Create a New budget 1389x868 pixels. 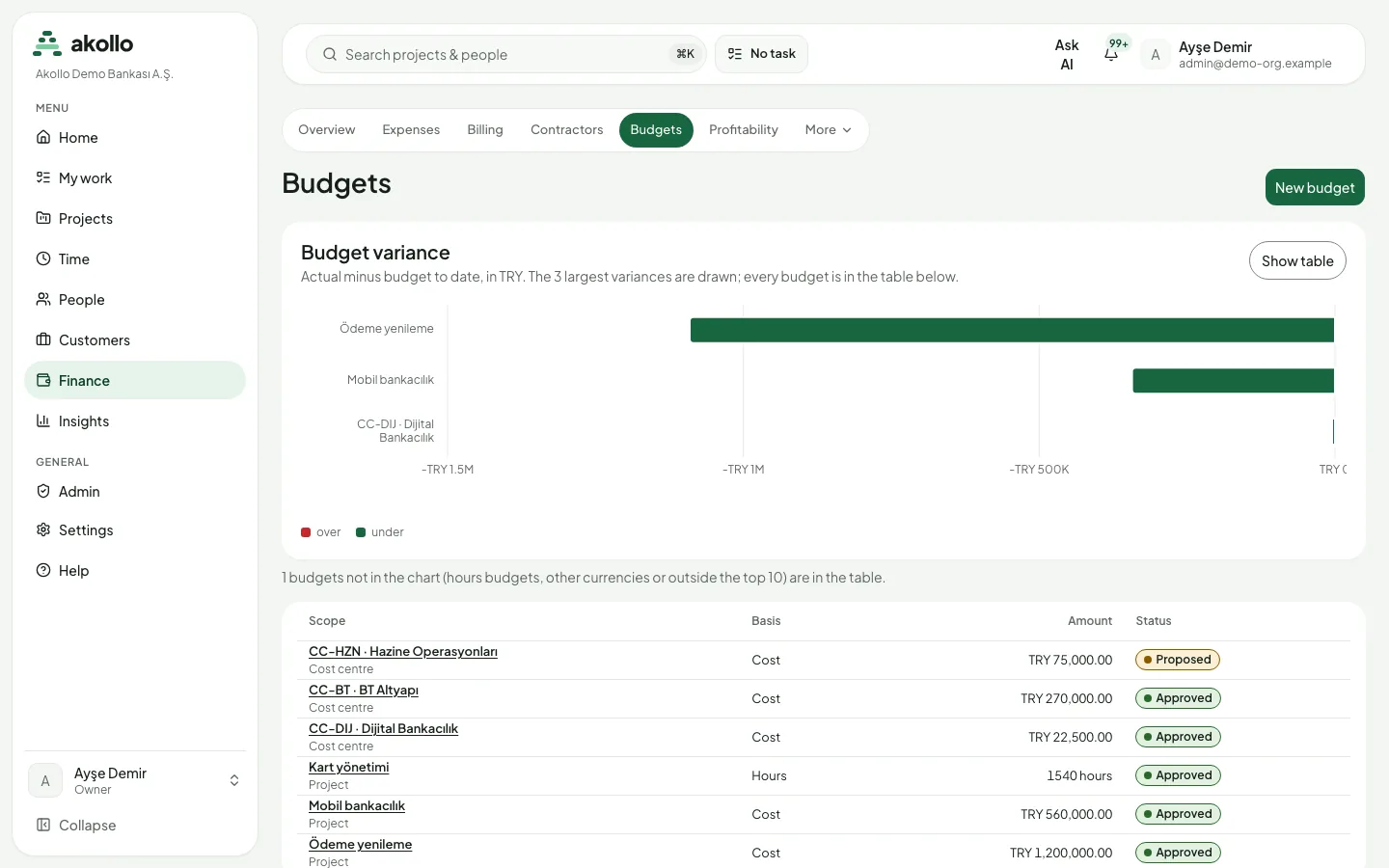(1315, 187)
